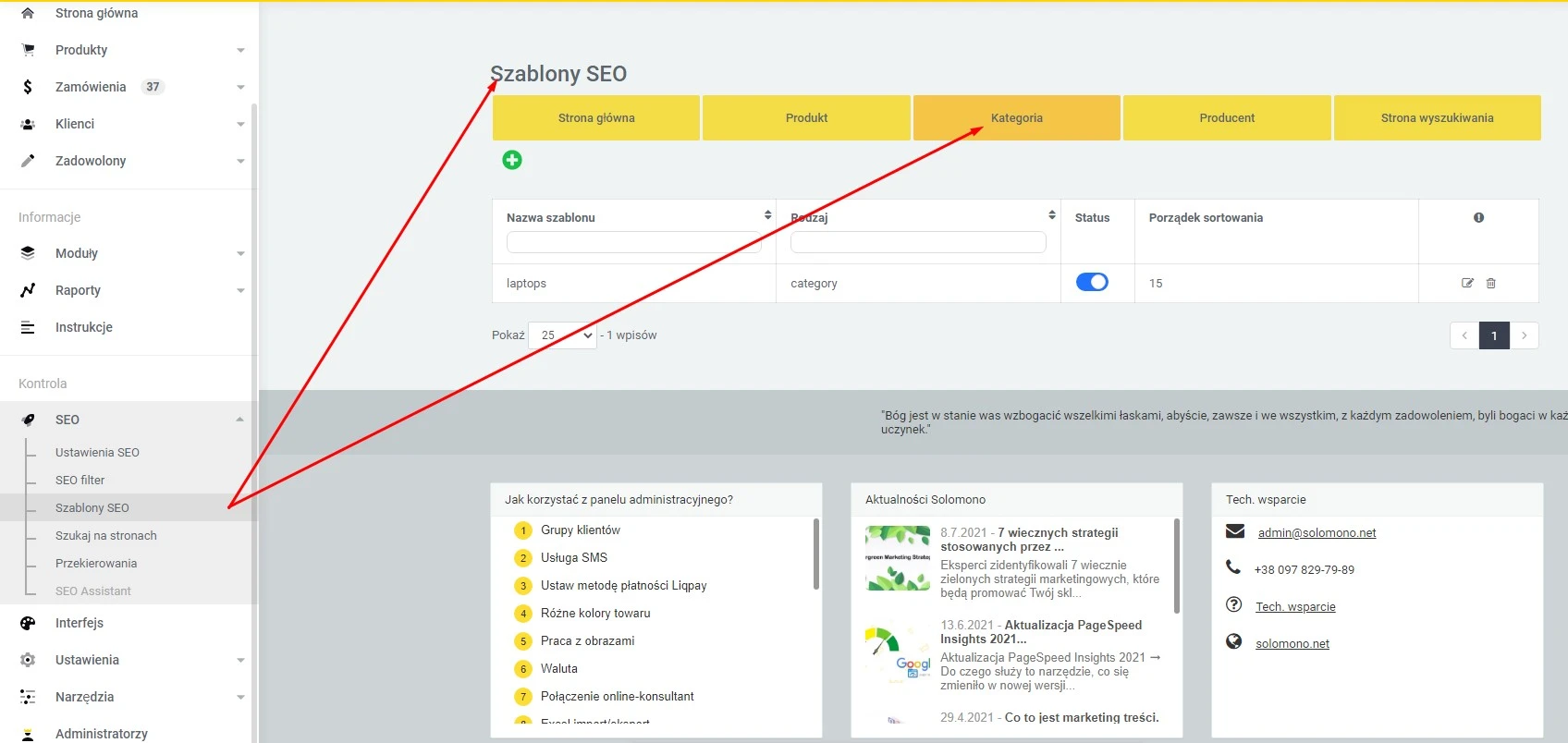The height and width of the screenshot is (743, 1568).
Task: Click the Nazwa szablonu filter input field
Action: (633, 242)
